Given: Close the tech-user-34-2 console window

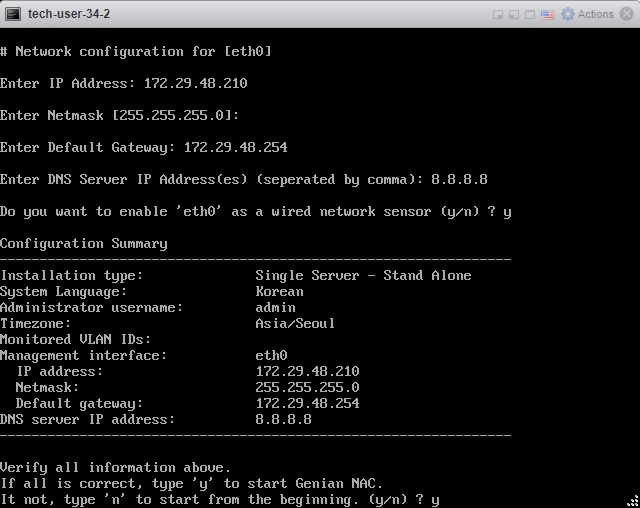Looking at the screenshot, I should point(627,14).
